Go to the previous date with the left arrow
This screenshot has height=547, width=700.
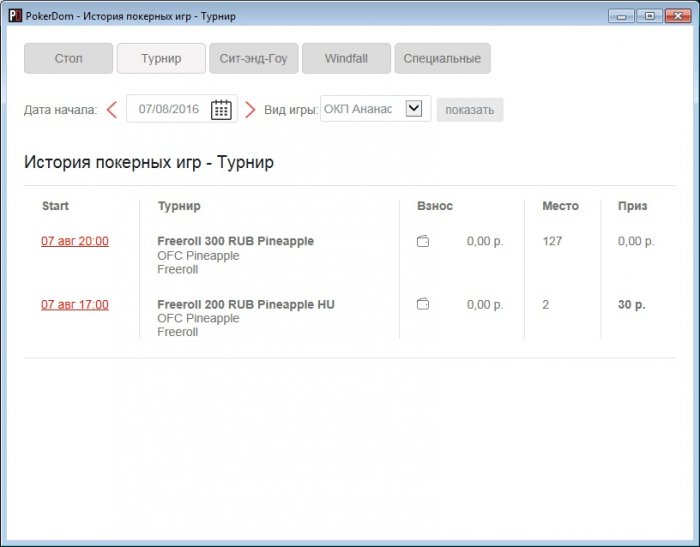tap(112, 110)
